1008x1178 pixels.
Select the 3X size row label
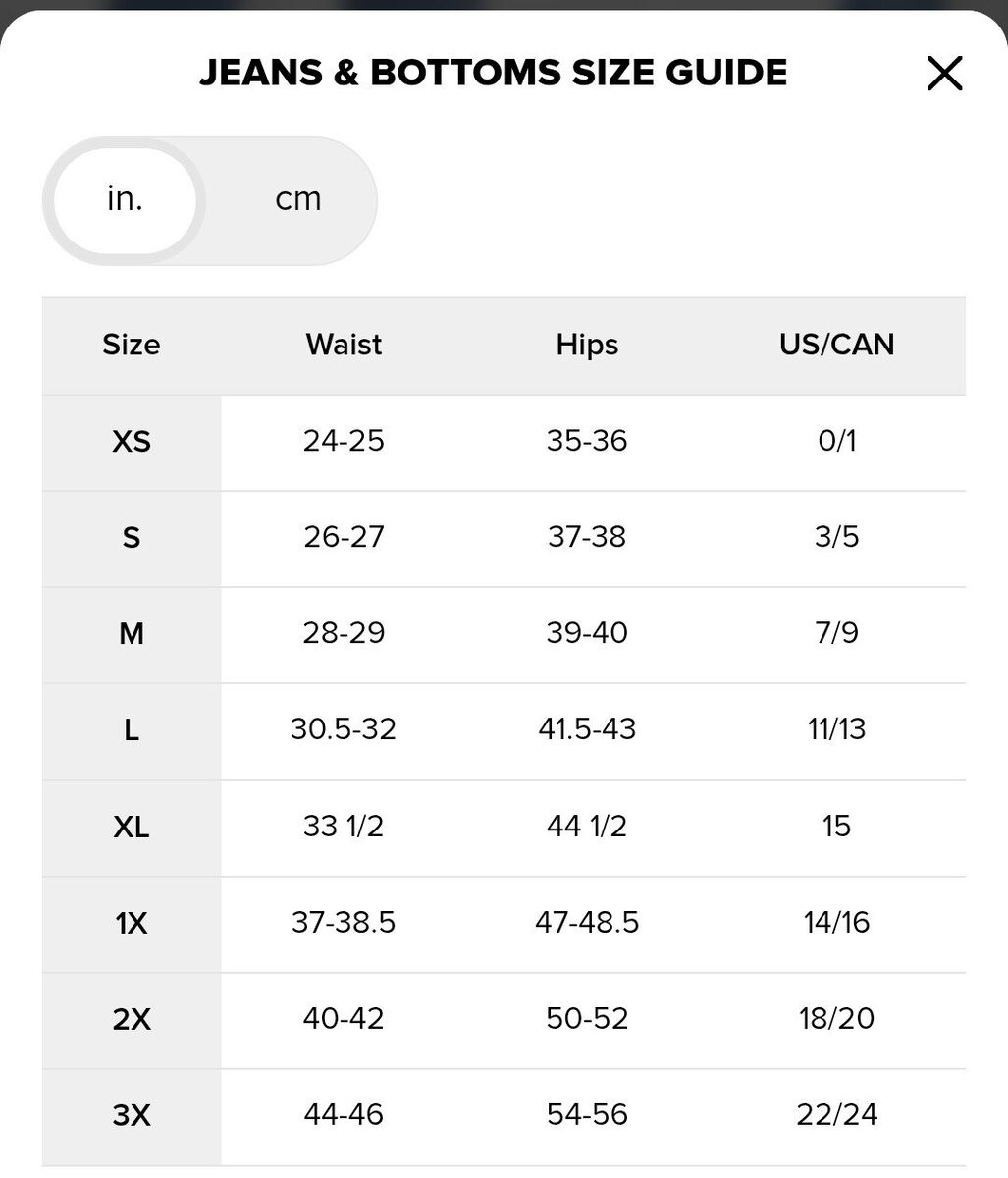point(132,1115)
